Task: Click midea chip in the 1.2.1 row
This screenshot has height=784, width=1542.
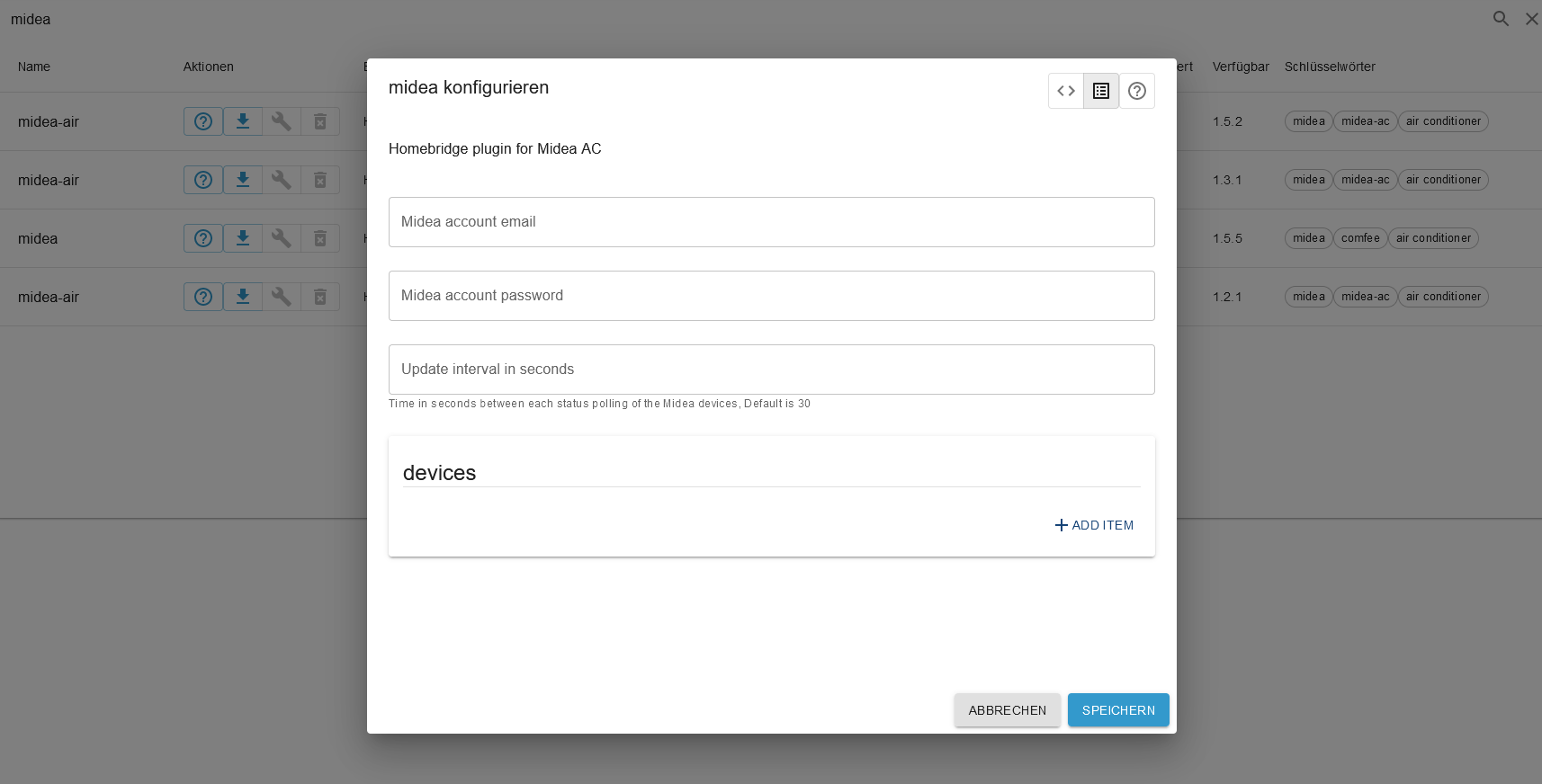Action: tap(1309, 297)
